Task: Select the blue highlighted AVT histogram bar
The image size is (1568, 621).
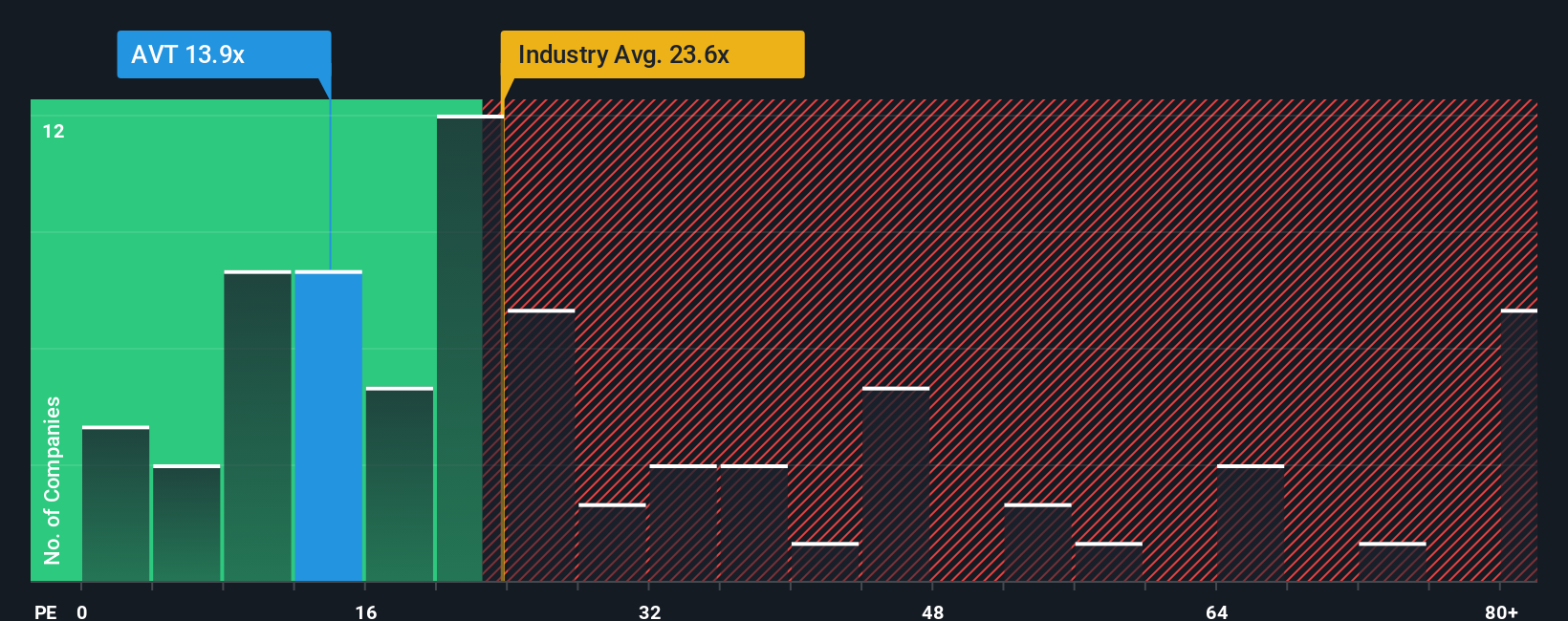Action: 329,426
